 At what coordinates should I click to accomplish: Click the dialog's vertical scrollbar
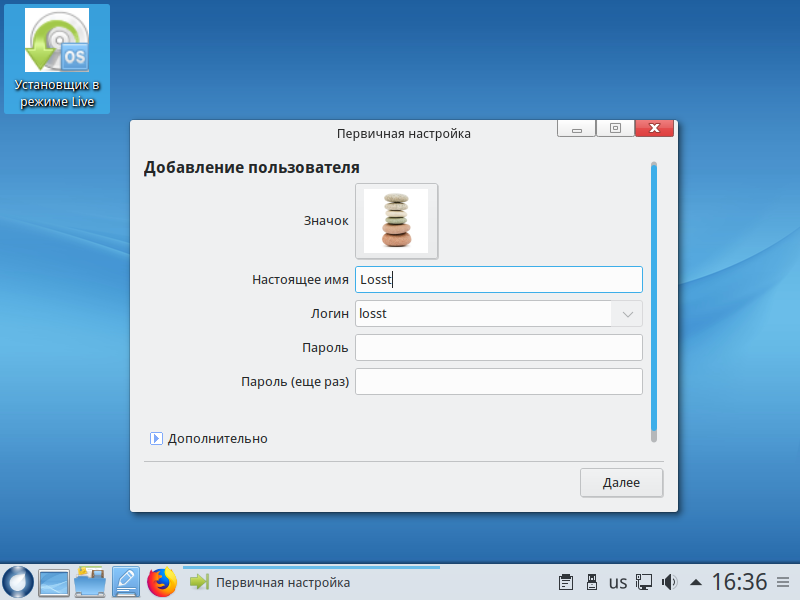(654, 300)
